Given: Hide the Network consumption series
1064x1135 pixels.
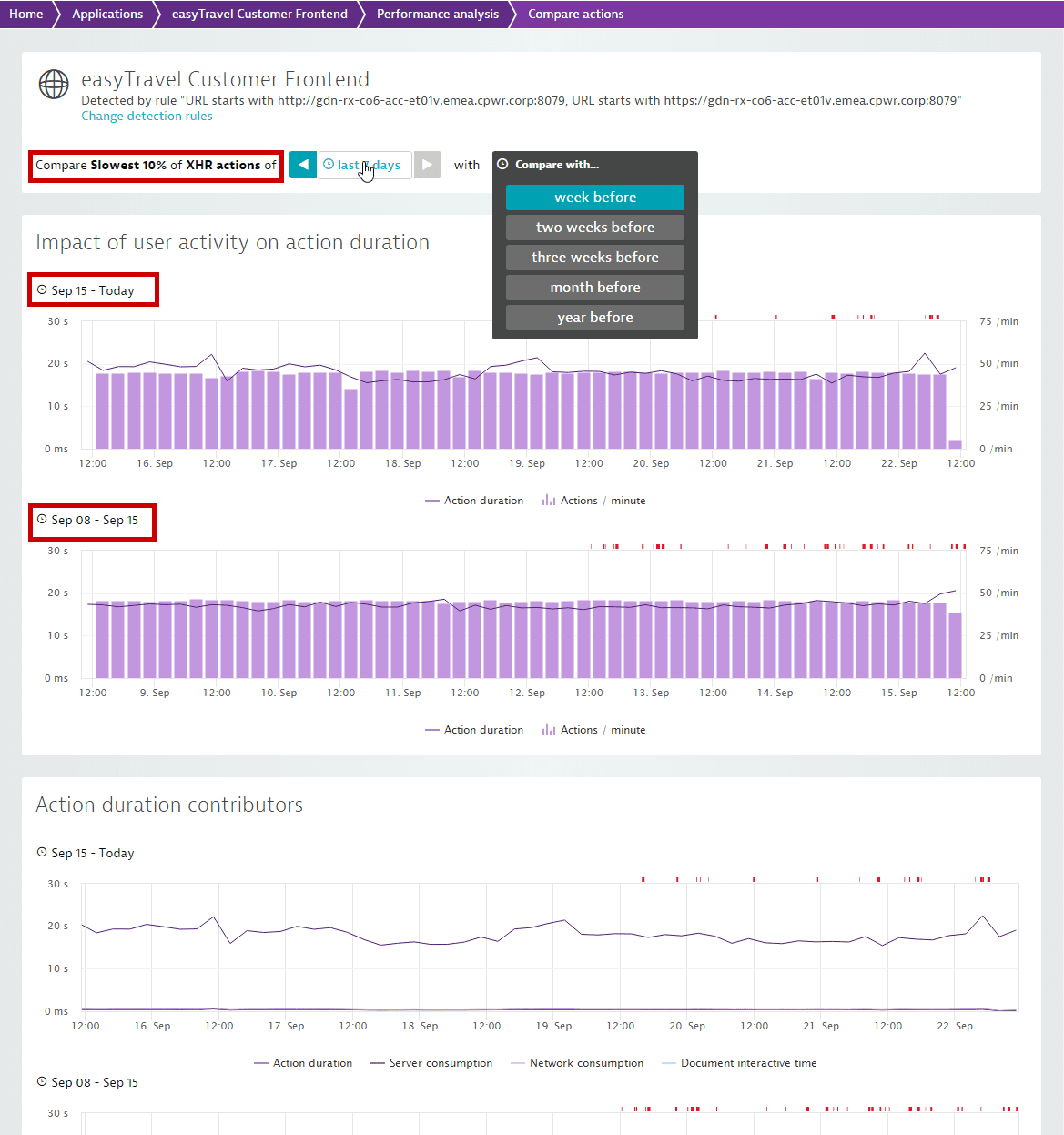Looking at the screenshot, I should tap(577, 1063).
